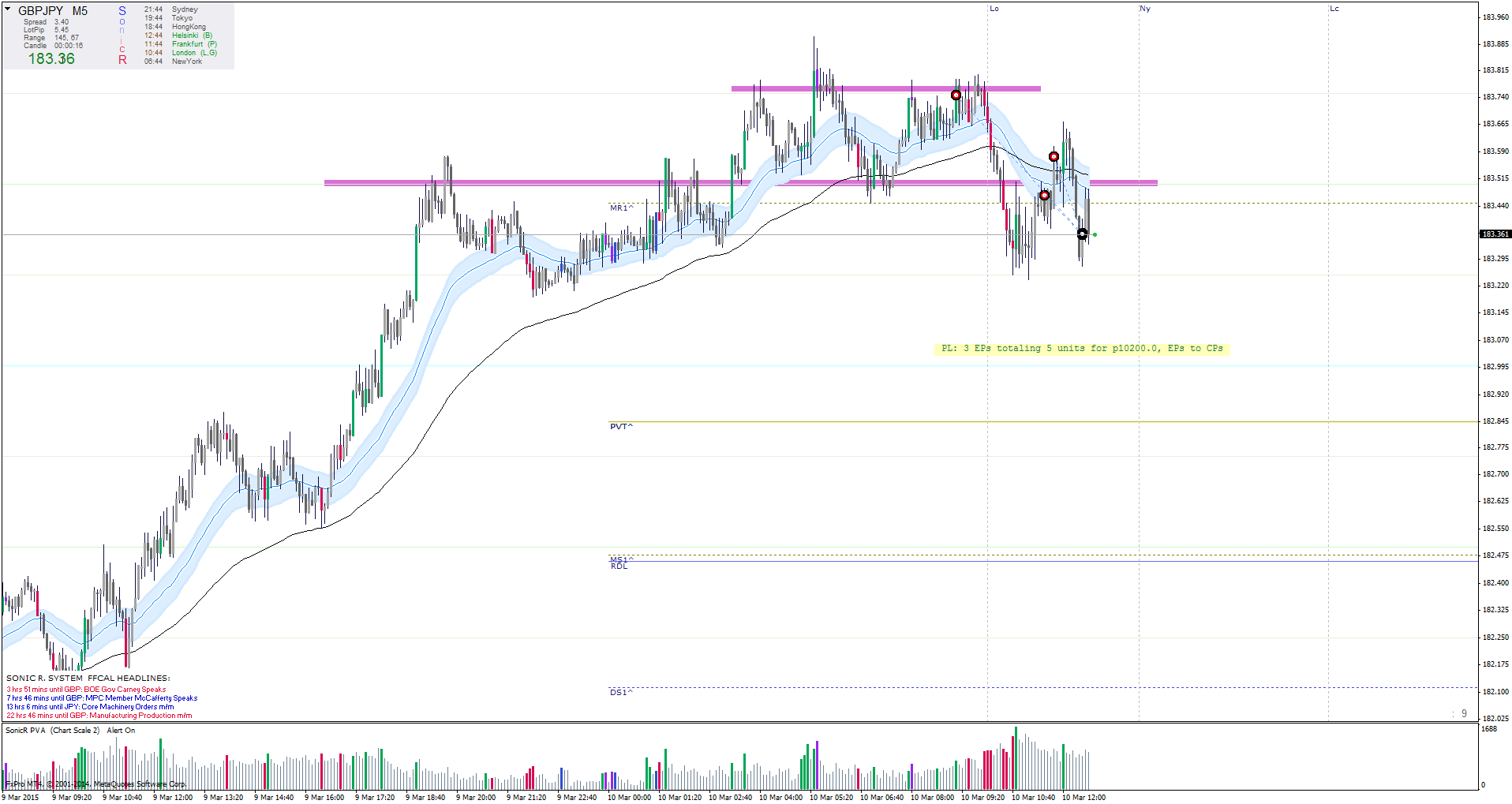Viewport: 1512px width, 804px height.
Task: Click the number 9 at chart bottom-right corner
Action: click(x=1464, y=713)
